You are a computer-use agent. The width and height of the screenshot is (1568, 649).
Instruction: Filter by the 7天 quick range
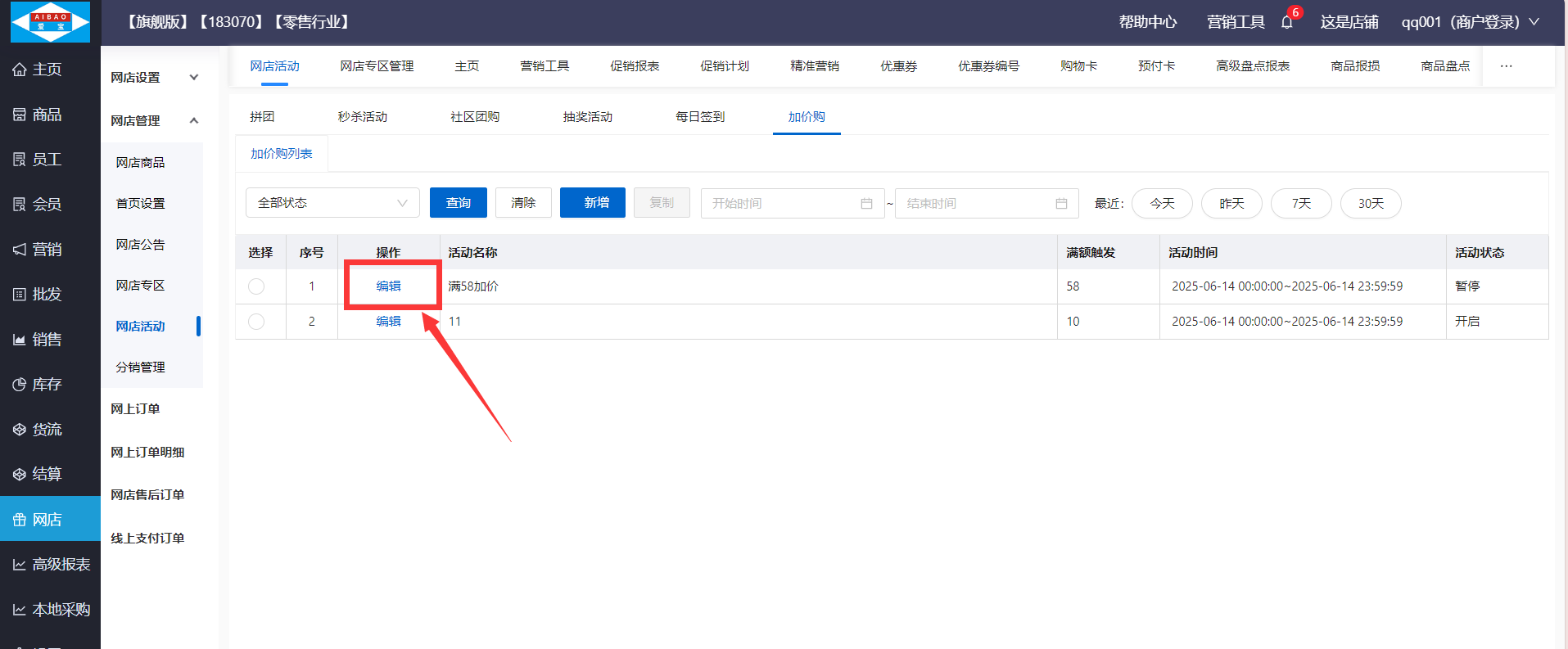pyautogui.click(x=1300, y=203)
